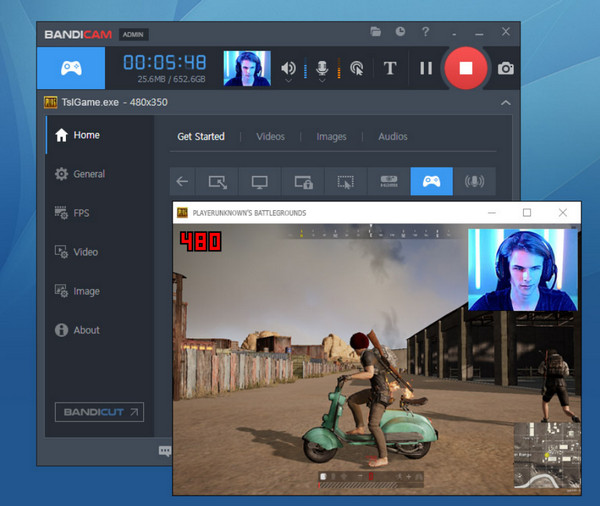Click the back arrow in mode bar
600x506 pixels.
(x=182, y=181)
